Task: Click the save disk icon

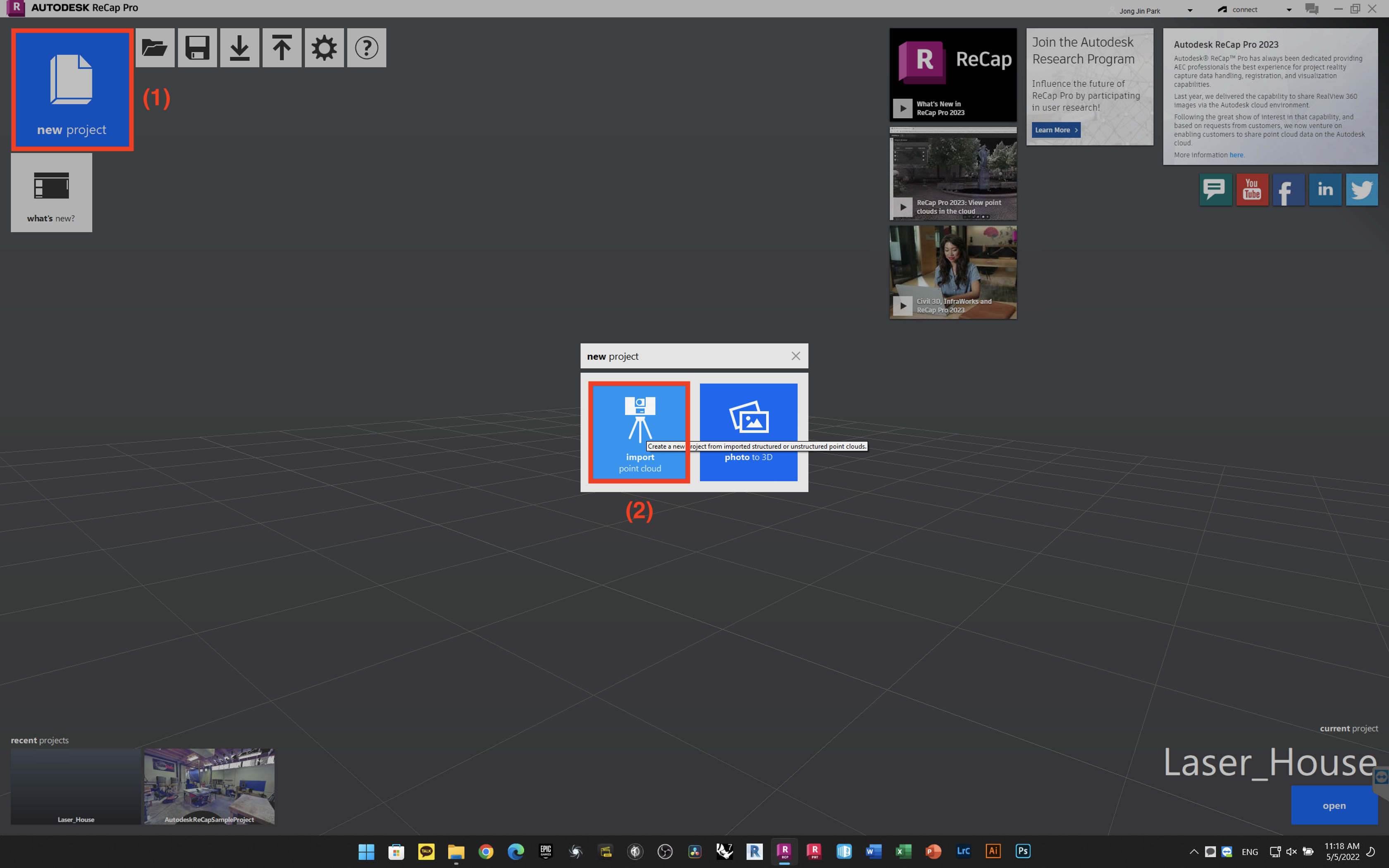Action: pos(198,48)
